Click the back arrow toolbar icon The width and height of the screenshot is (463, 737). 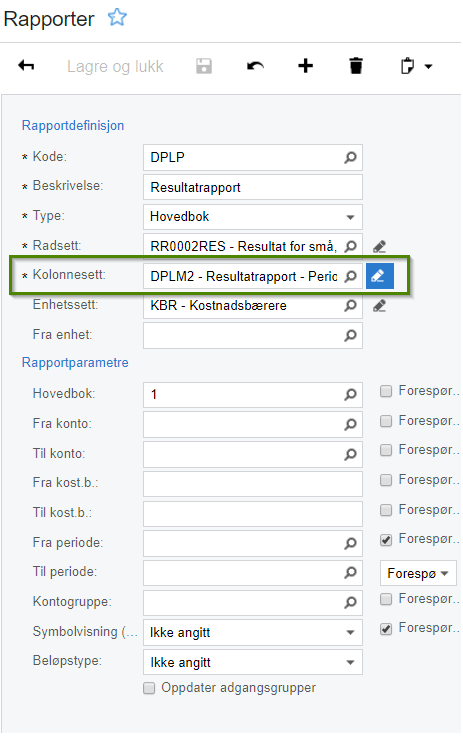click(x=26, y=66)
